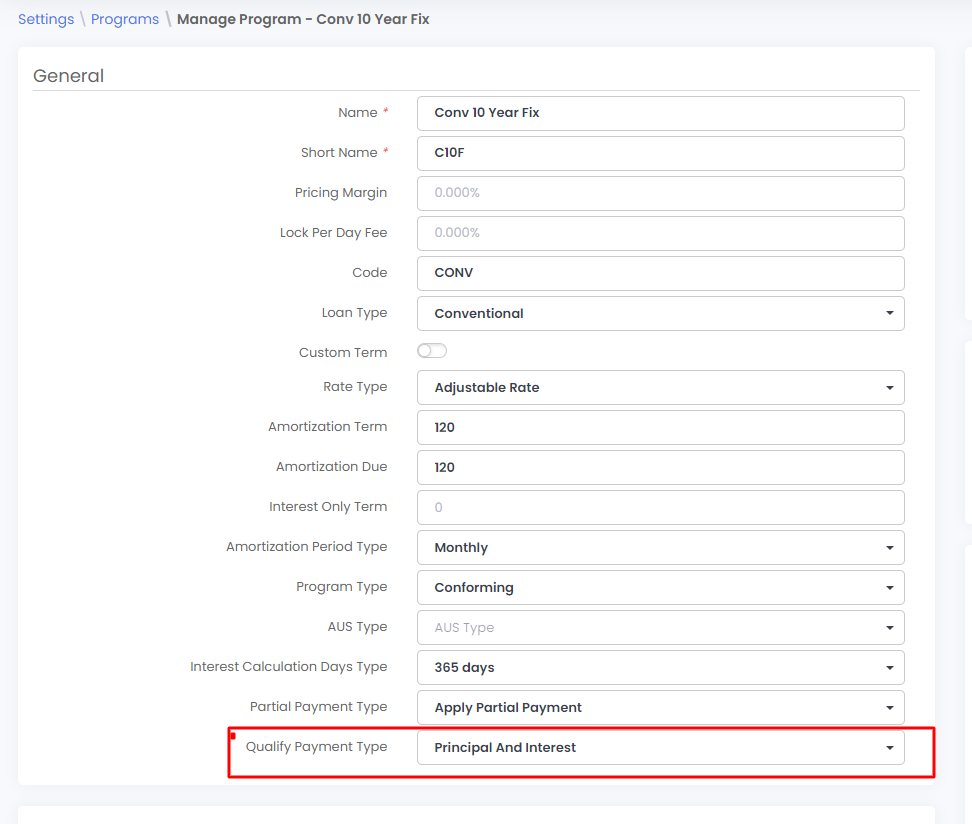The image size is (972, 824).
Task: Toggle the Custom Term switch
Action: coord(432,351)
